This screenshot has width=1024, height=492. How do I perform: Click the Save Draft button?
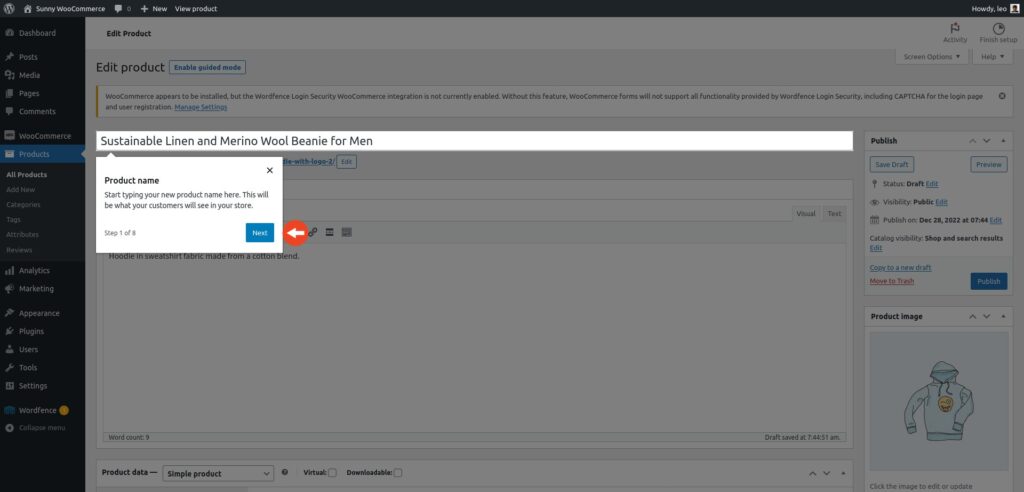click(891, 165)
